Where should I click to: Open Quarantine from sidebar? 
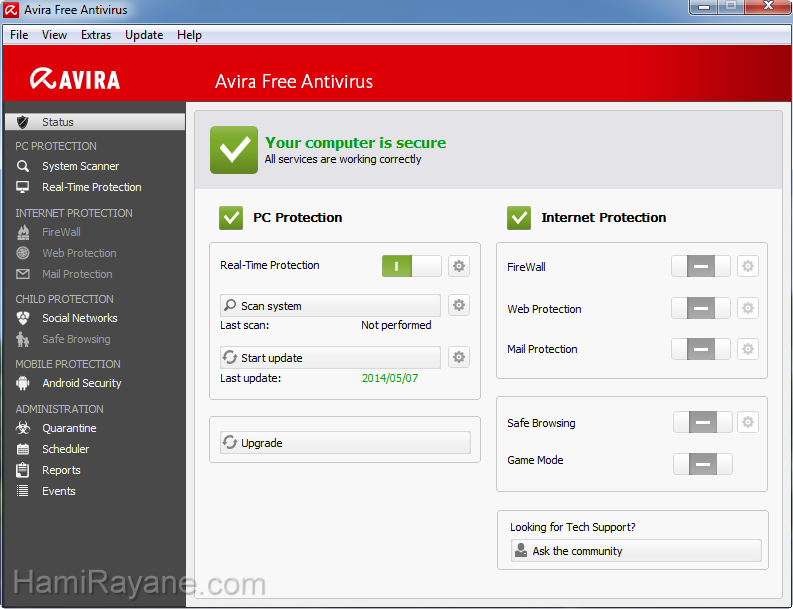(69, 428)
